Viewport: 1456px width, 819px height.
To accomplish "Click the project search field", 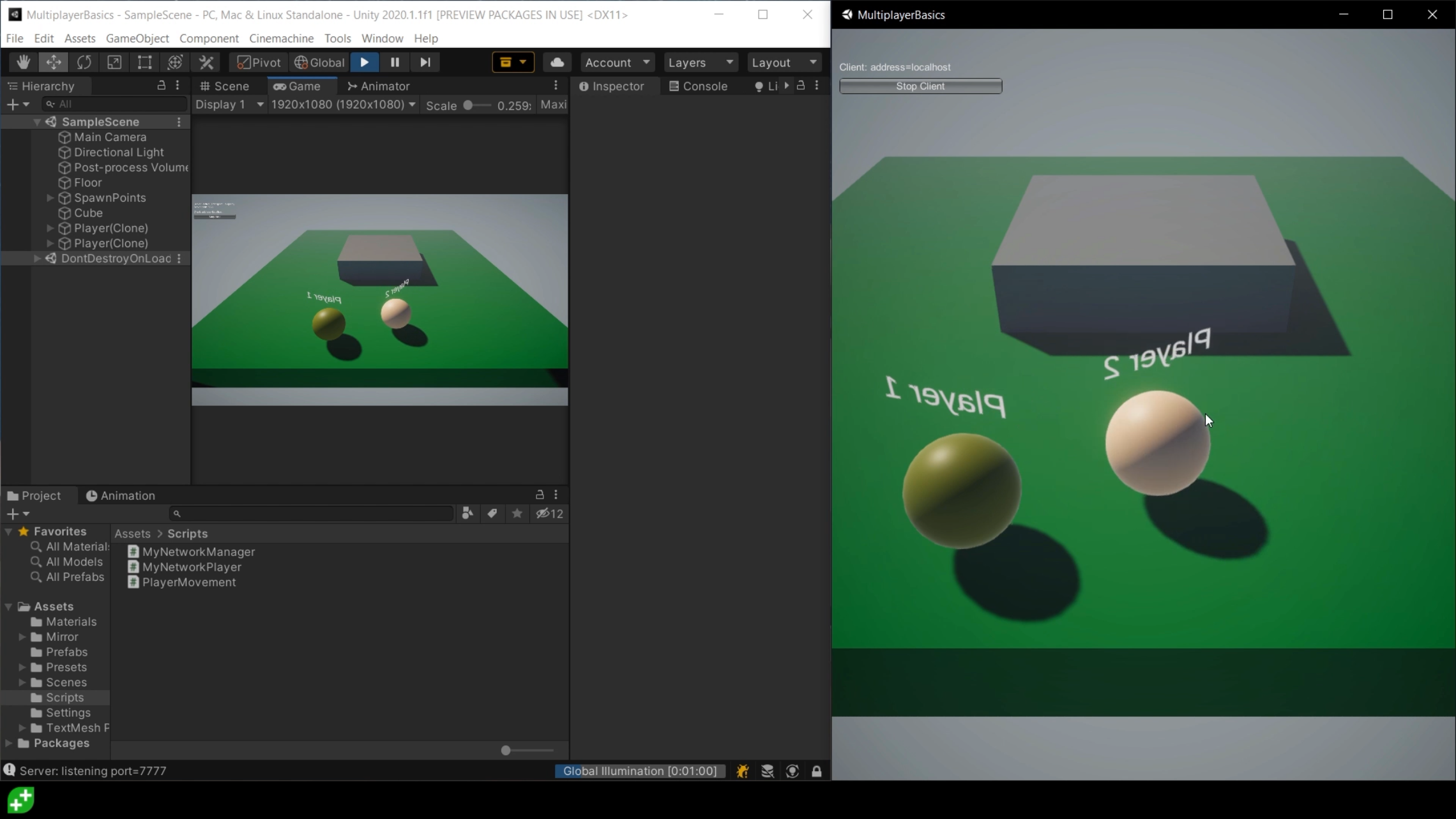I will (x=312, y=514).
